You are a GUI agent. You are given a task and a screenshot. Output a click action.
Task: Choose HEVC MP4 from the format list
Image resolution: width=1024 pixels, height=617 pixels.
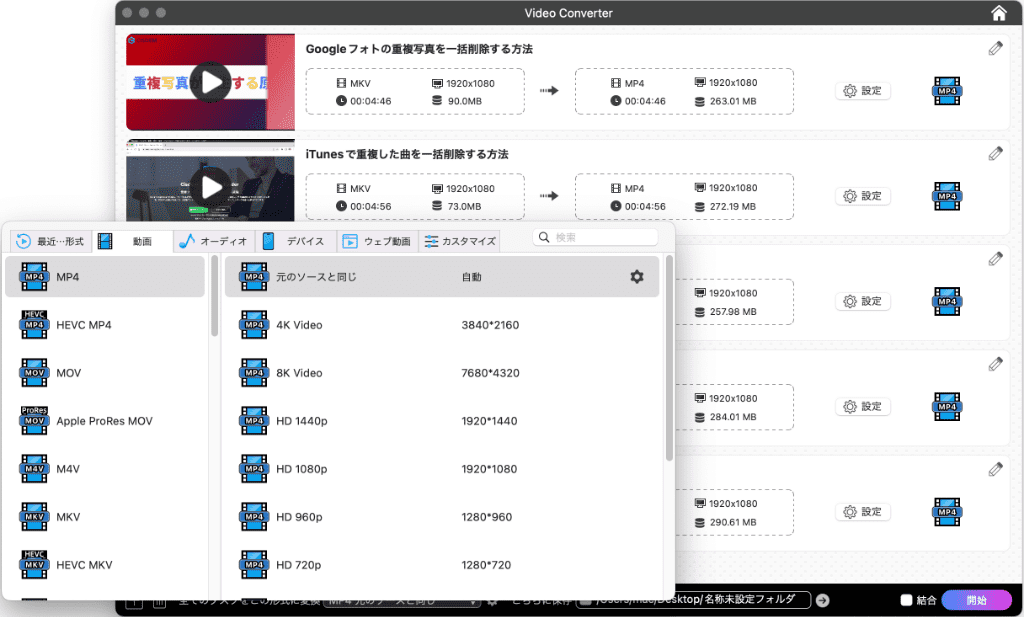click(x=84, y=325)
